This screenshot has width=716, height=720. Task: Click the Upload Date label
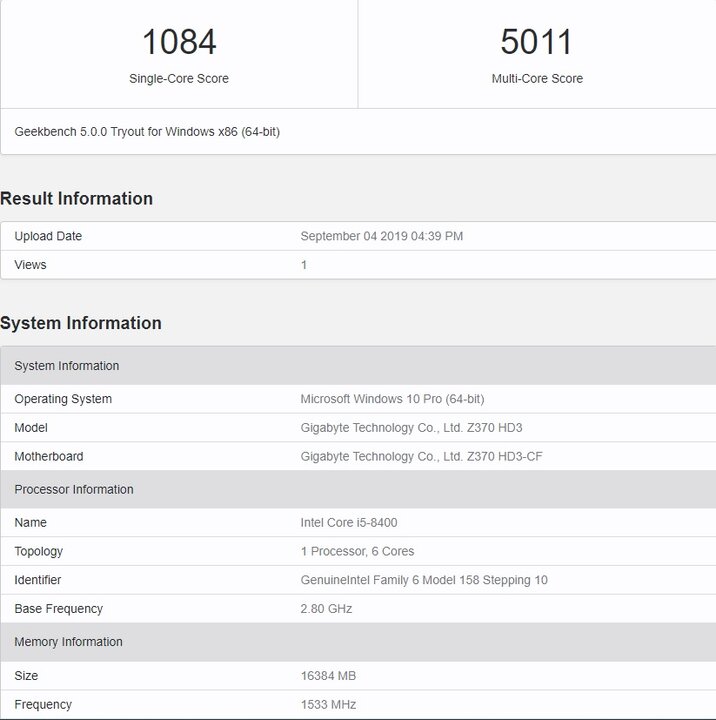pos(48,236)
